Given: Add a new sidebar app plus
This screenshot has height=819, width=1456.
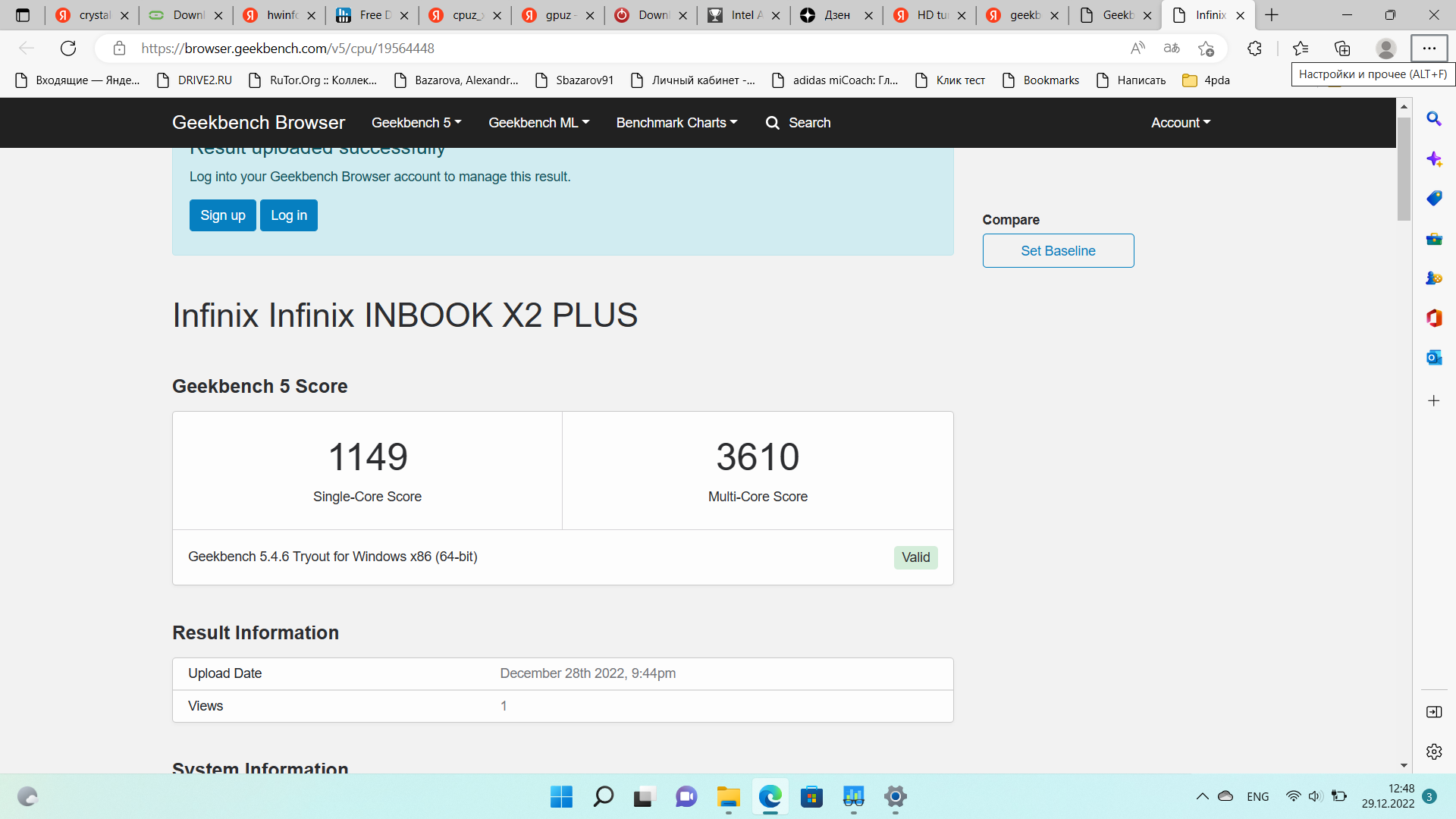Looking at the screenshot, I should (x=1434, y=400).
